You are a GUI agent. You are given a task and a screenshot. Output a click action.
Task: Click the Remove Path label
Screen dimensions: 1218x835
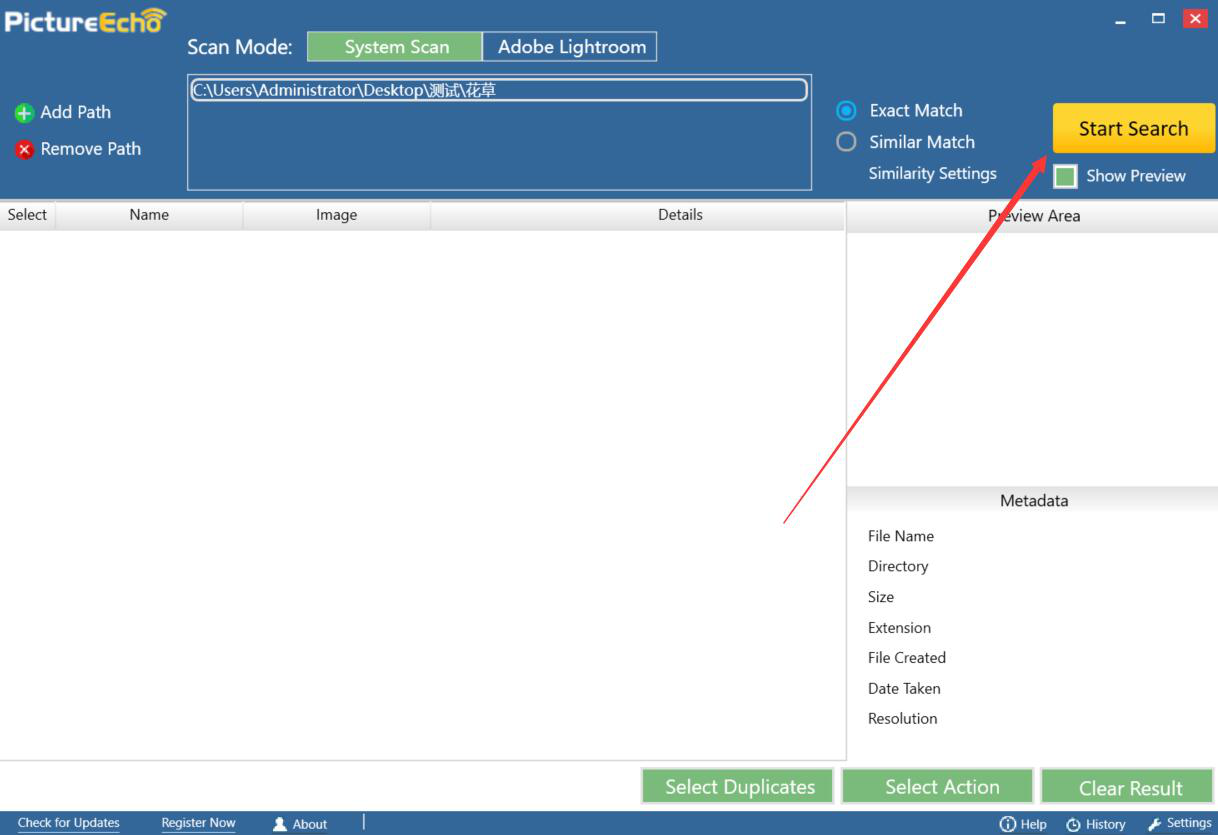(x=91, y=149)
